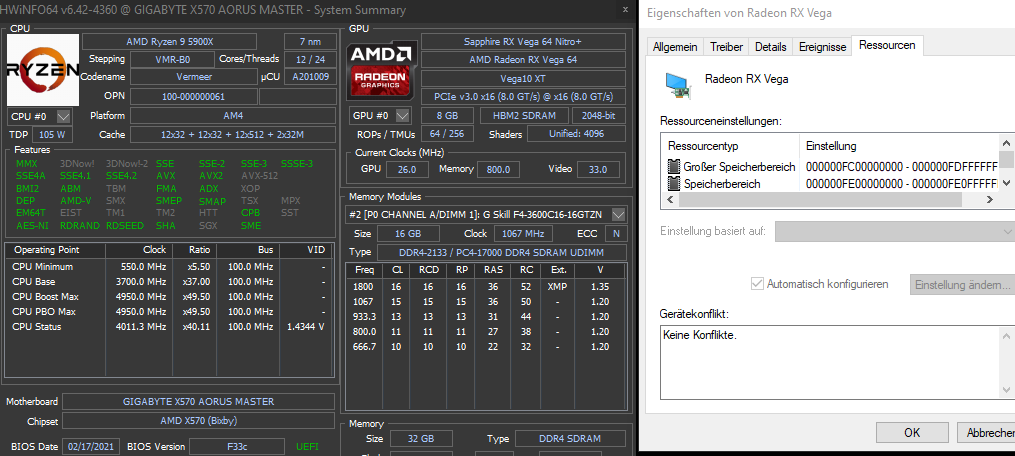Close the HWiNFO64 System Summary window
Viewport: 1015px width, 456px height.
[625, 10]
